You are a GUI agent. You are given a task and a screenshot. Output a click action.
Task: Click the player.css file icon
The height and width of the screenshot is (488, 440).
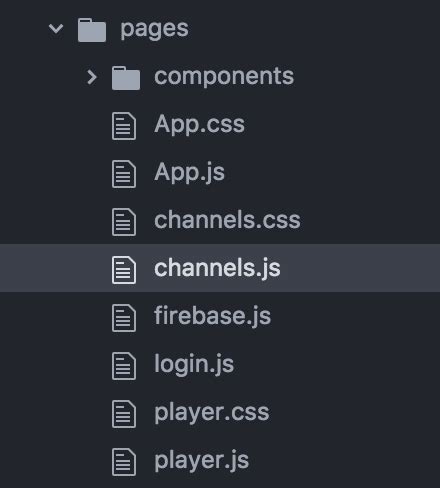coord(124,414)
